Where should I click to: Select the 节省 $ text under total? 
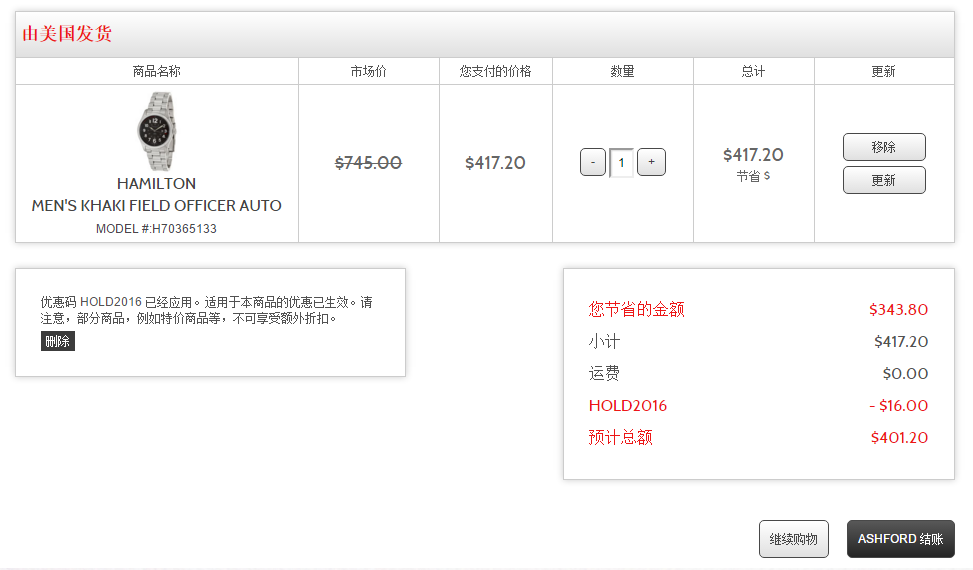point(753,176)
